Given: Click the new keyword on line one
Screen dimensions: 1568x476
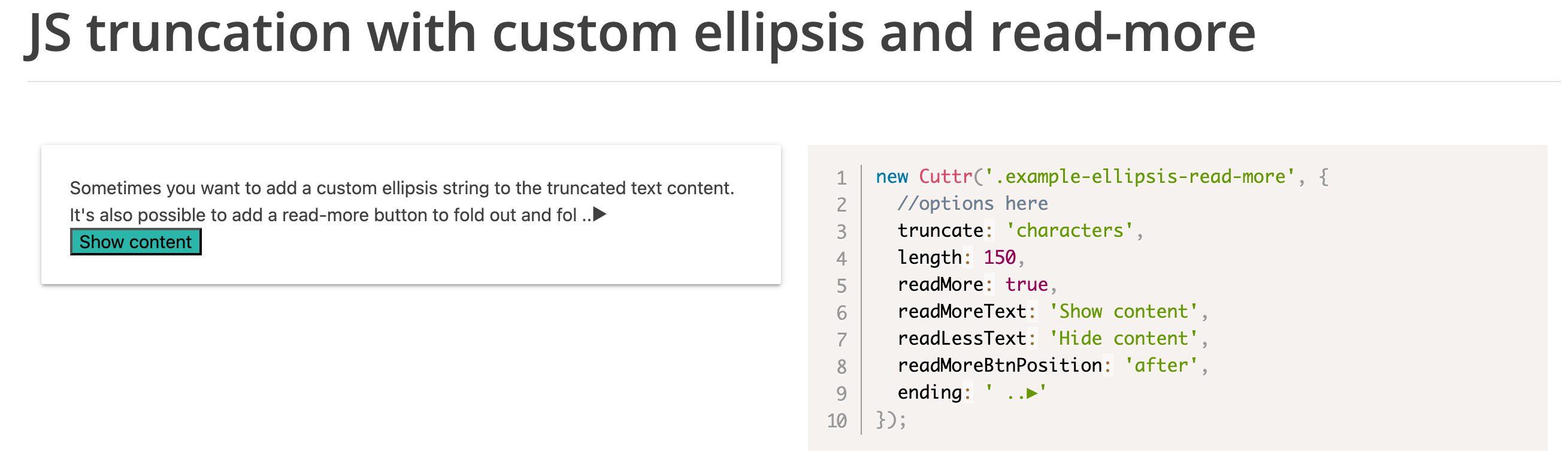Looking at the screenshot, I should (x=892, y=177).
